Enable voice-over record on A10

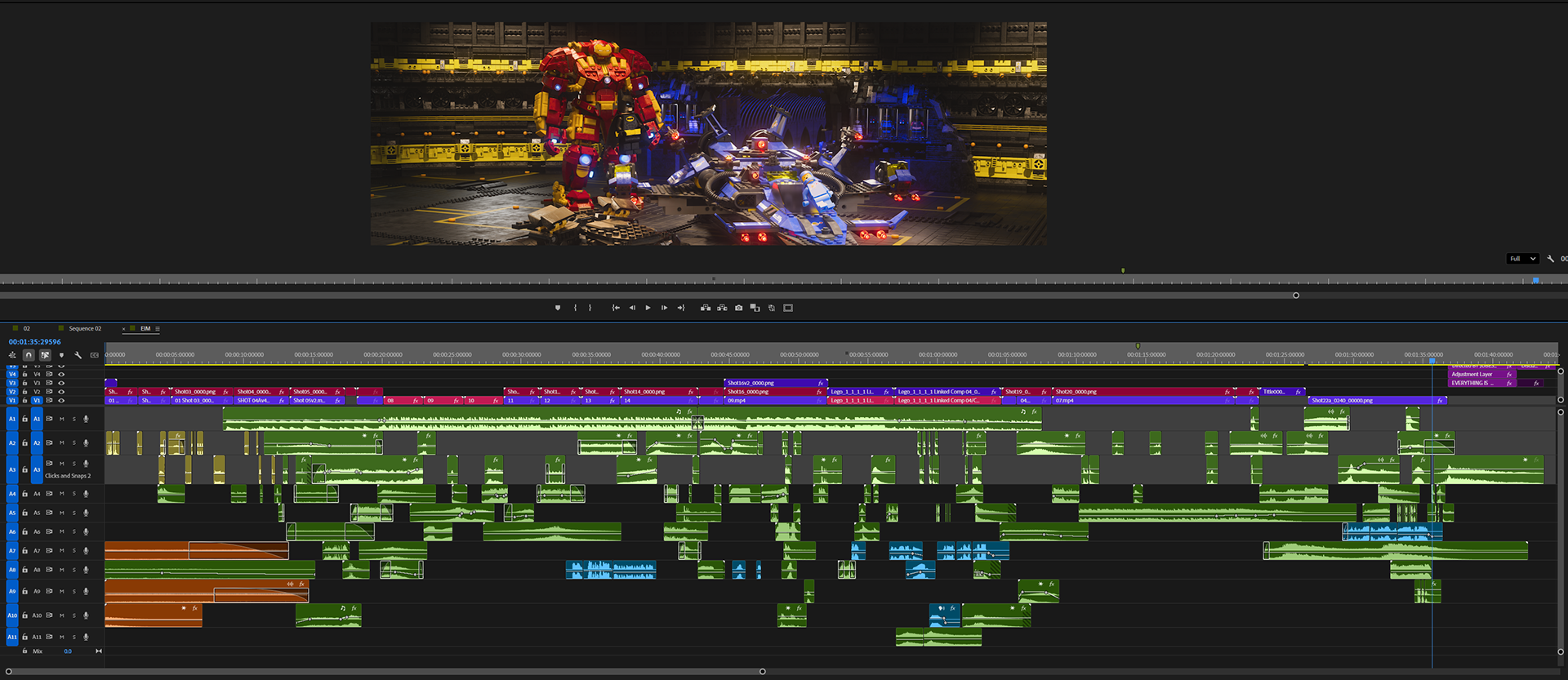pyautogui.click(x=86, y=616)
